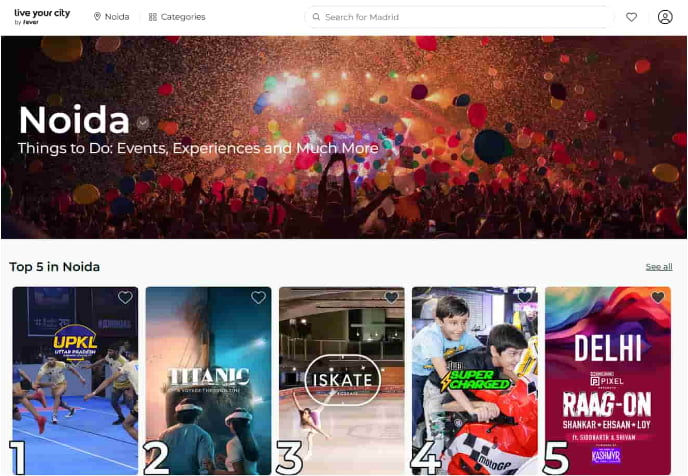Open the Delhi Raag-On concert card
Viewport: 688px width, 476px height.
(x=608, y=380)
